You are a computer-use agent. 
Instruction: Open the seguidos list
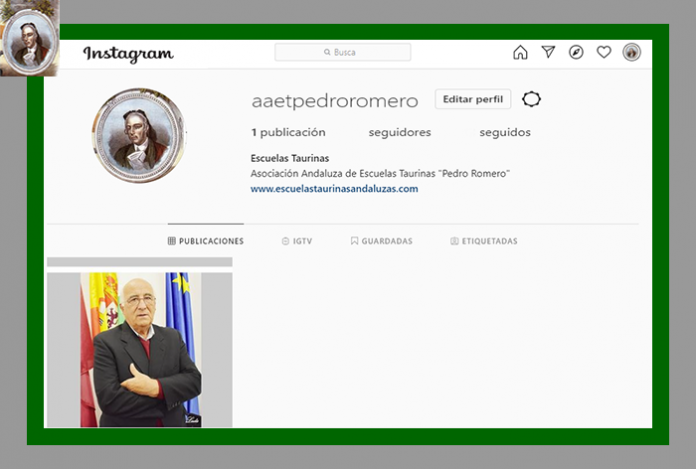505,132
